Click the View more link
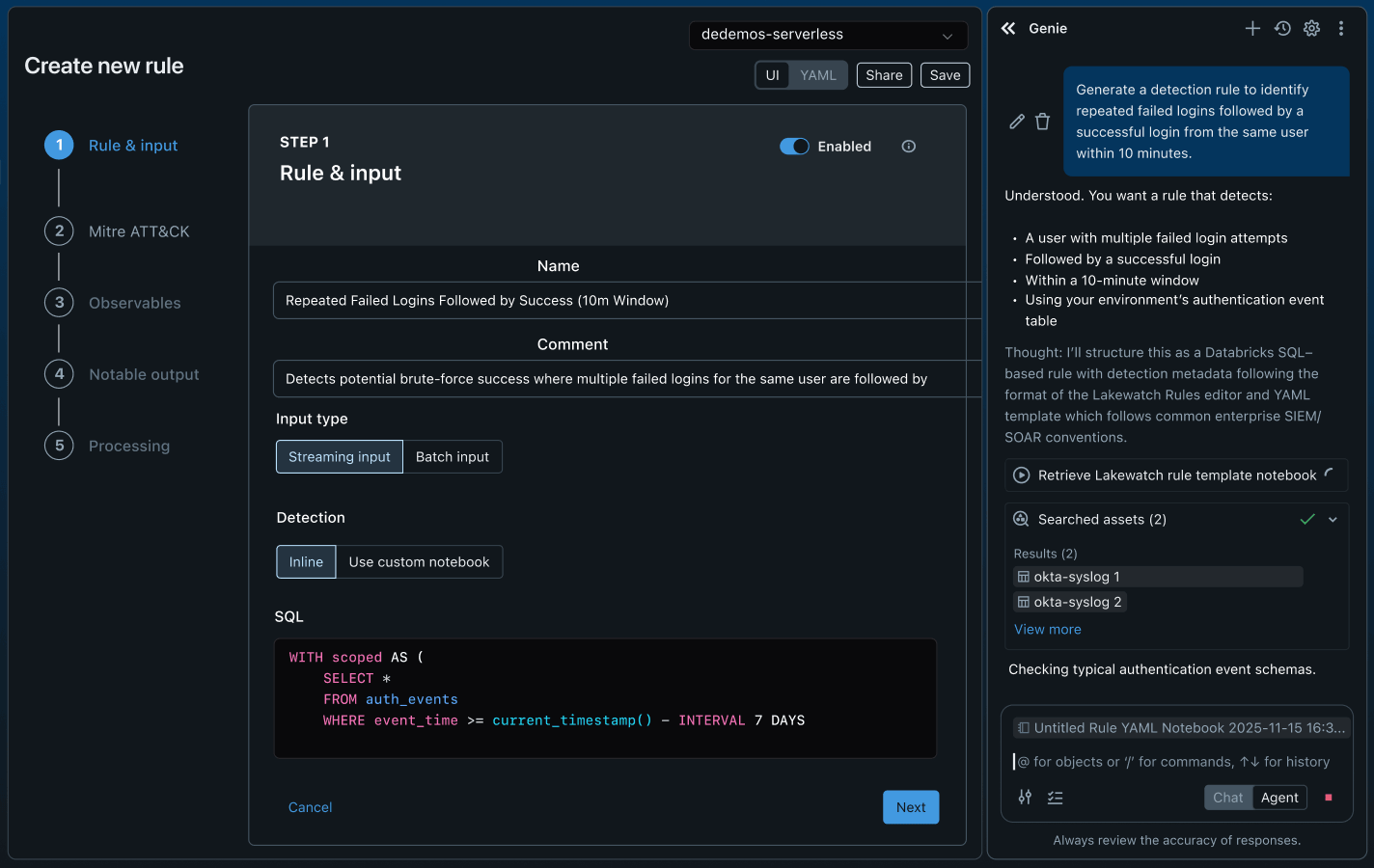Screen dimensions: 1374x868 click(1047, 630)
